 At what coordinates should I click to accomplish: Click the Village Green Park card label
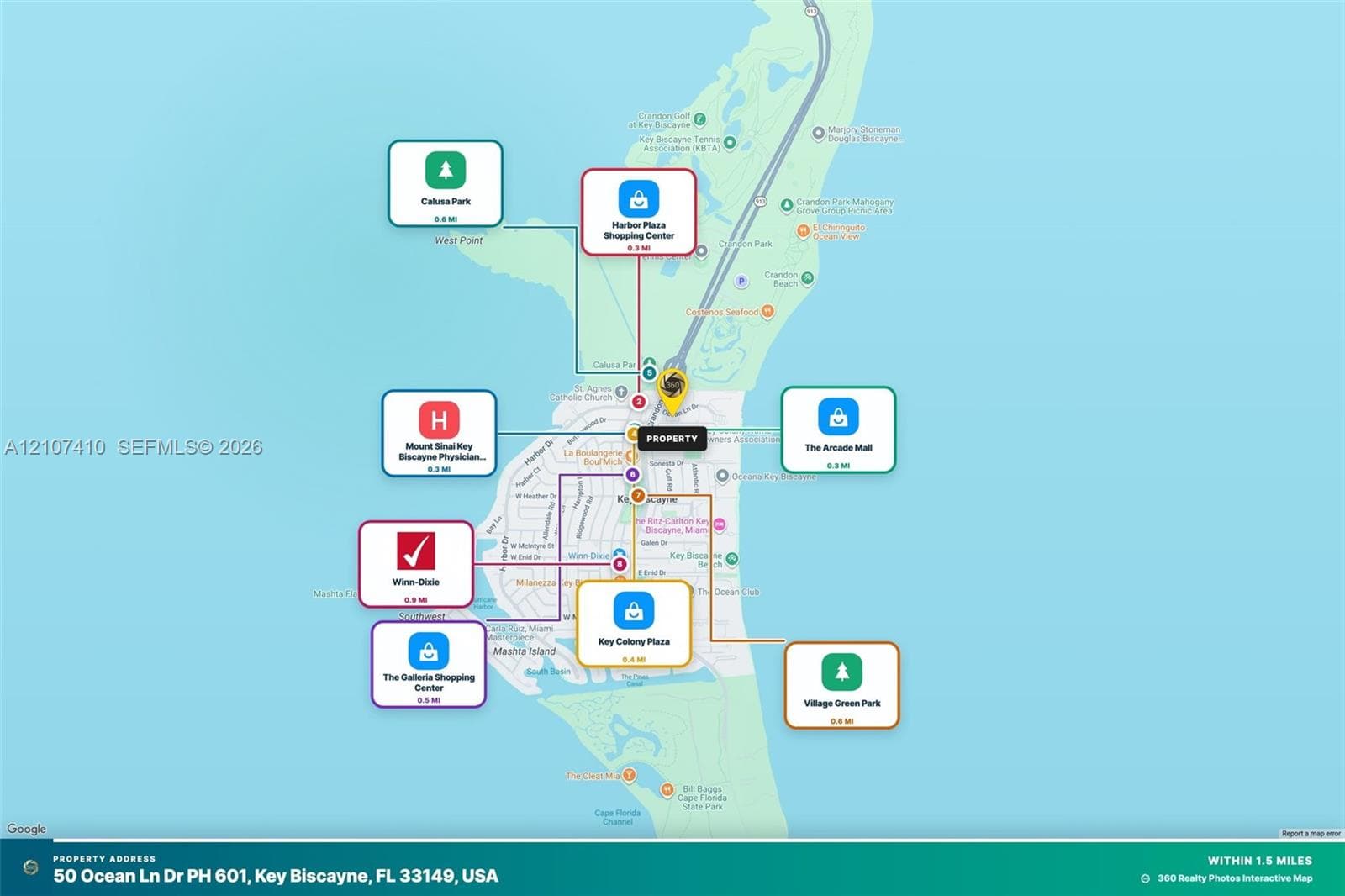point(842,704)
